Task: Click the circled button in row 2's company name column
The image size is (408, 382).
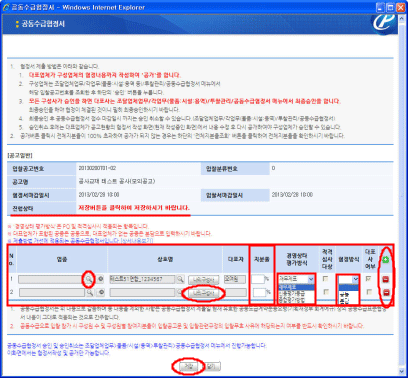Action: [x=204, y=293]
